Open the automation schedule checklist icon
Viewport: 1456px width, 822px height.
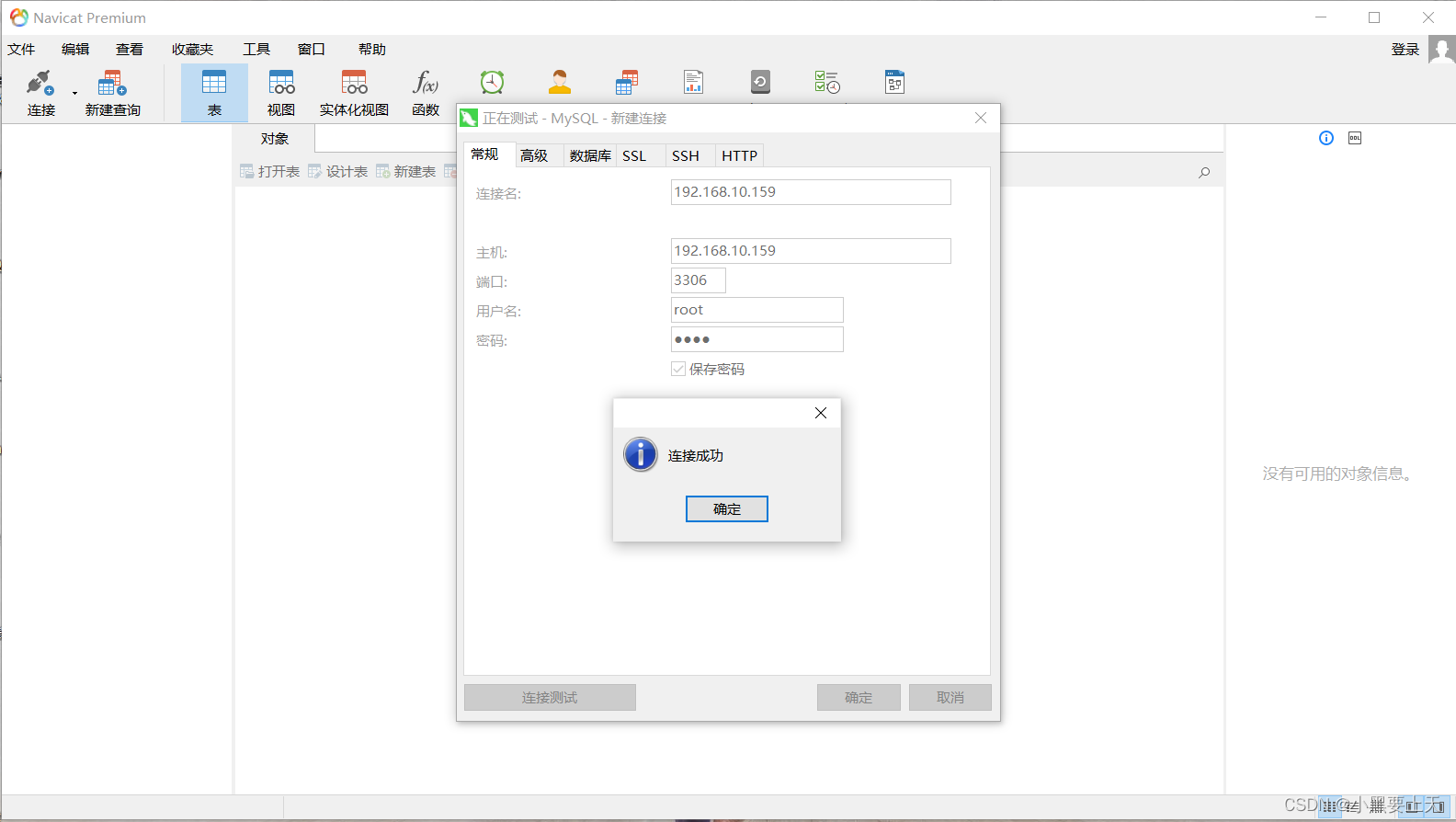[x=827, y=83]
